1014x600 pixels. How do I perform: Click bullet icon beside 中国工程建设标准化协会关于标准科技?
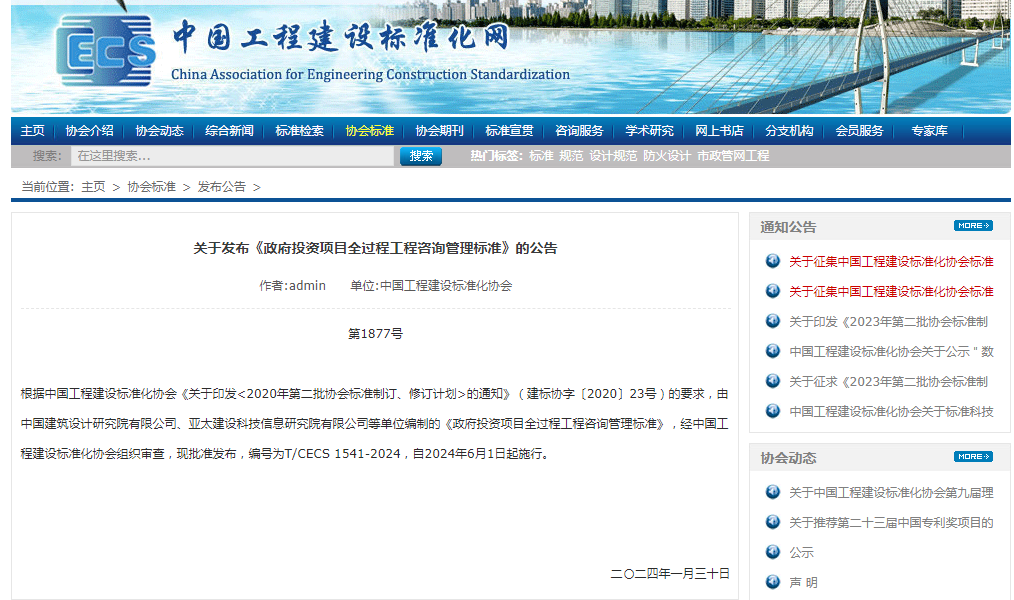click(773, 411)
